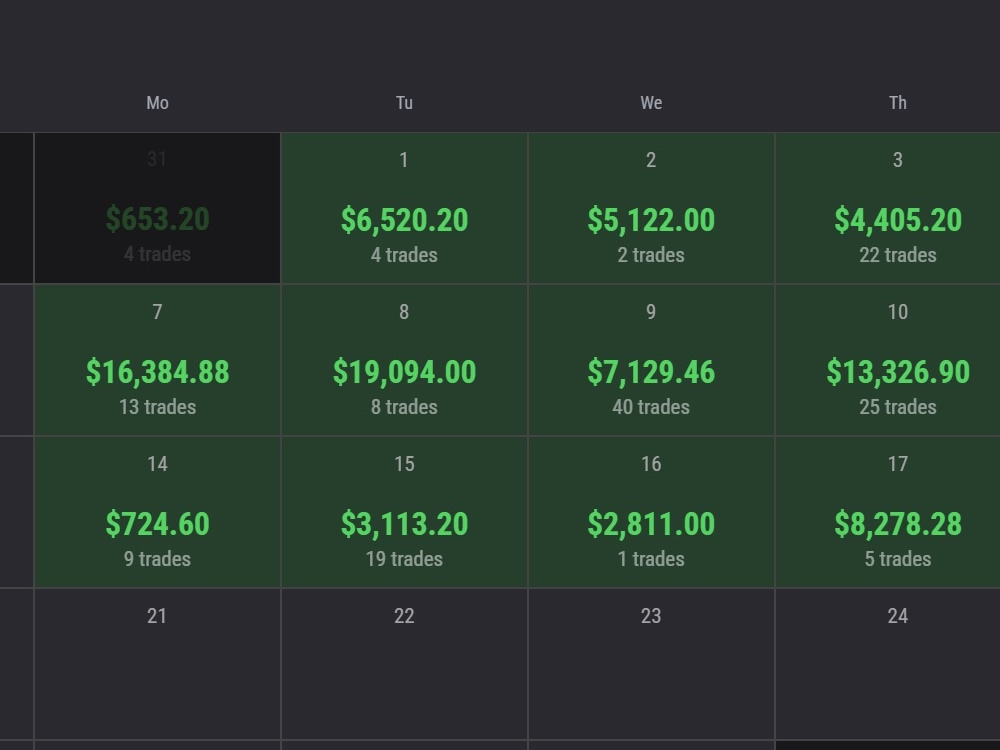This screenshot has width=1000, height=750.
Task: Click the '19 trades' text on day 15
Action: point(404,559)
